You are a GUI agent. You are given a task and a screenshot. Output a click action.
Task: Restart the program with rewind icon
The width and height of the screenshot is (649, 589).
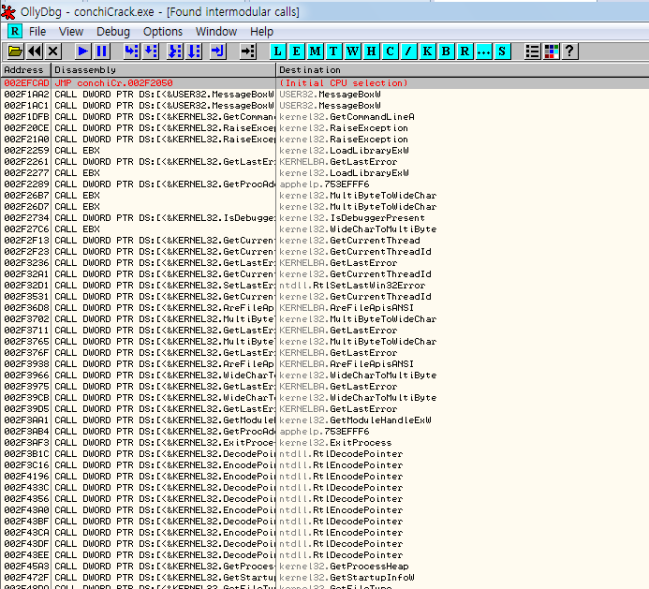click(x=34, y=51)
